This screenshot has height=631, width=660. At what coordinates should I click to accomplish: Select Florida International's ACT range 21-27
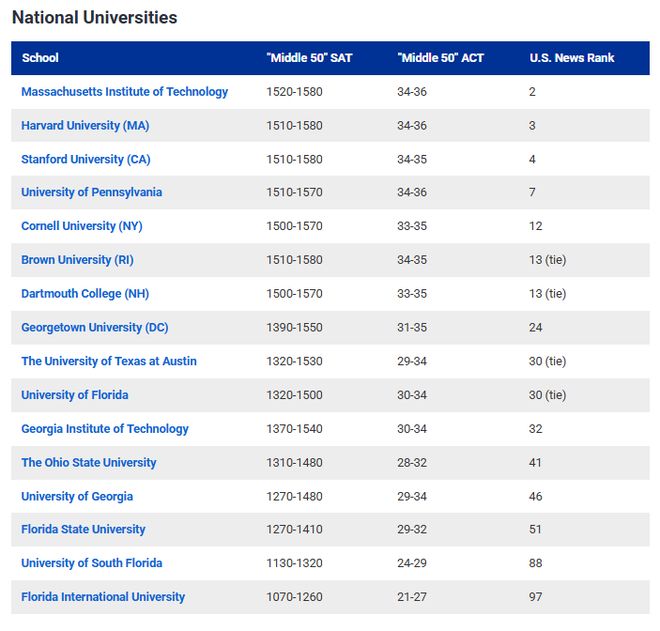(x=412, y=597)
